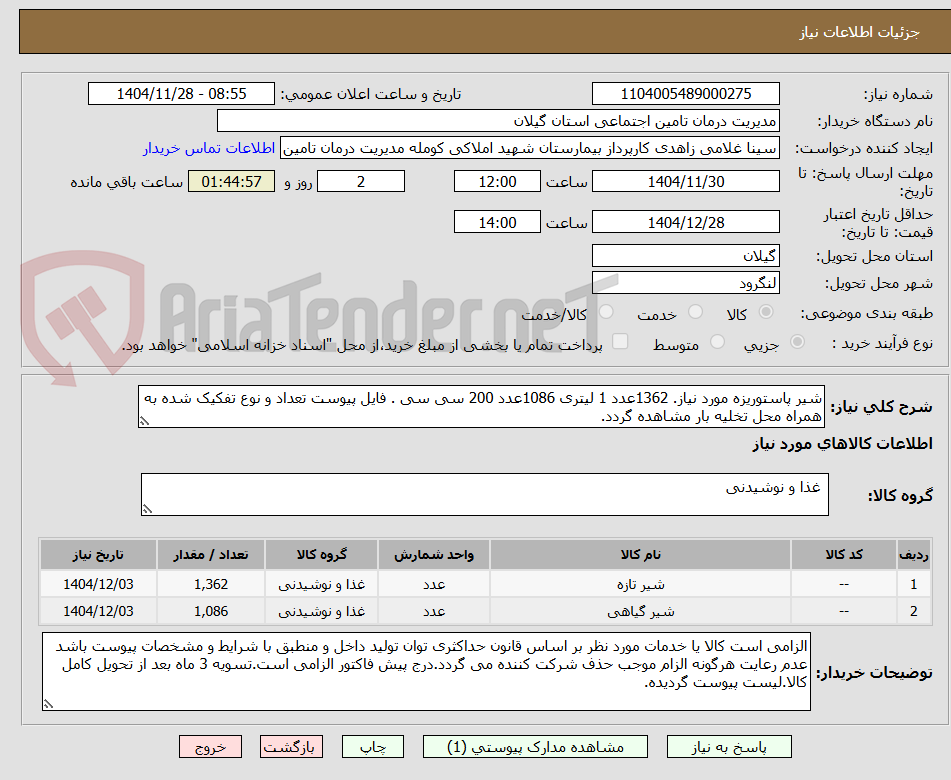Select the کالا/خدمت radio button
This screenshot has width=951, height=780.
tap(606, 312)
